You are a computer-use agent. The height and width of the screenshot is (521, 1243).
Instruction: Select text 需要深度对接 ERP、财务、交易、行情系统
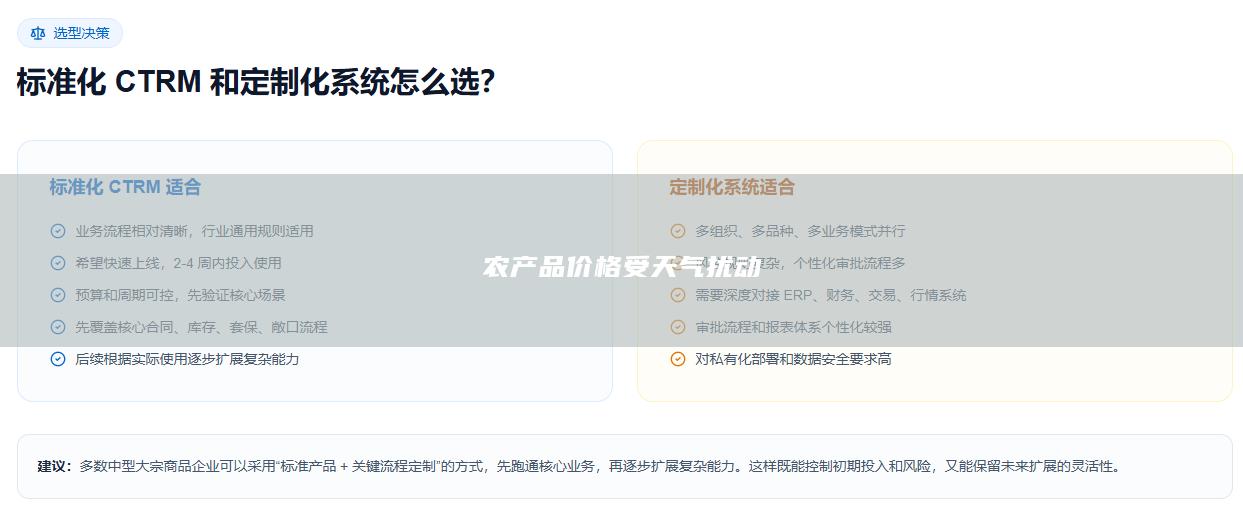coord(831,295)
